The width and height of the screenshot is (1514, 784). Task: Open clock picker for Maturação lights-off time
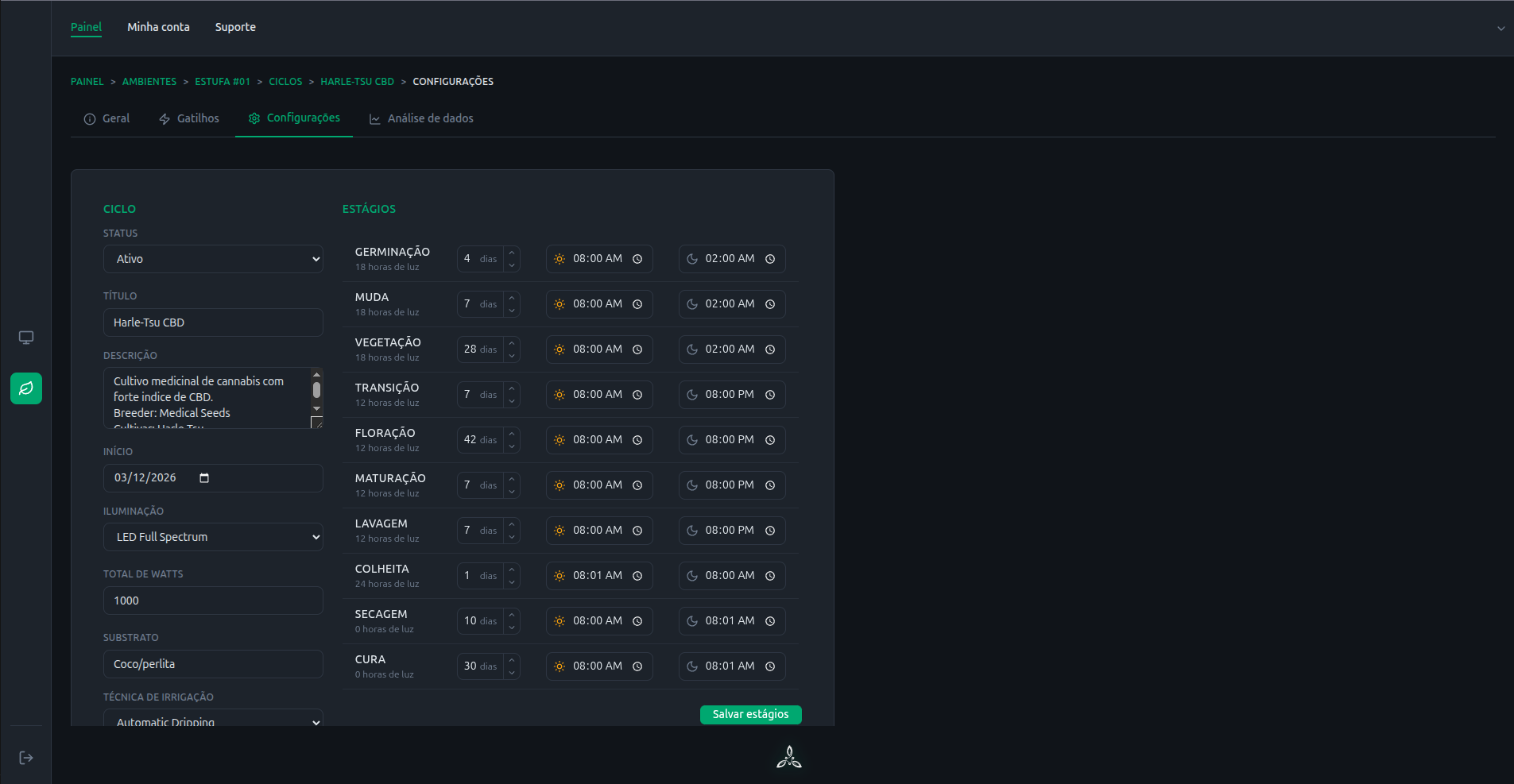pos(770,485)
